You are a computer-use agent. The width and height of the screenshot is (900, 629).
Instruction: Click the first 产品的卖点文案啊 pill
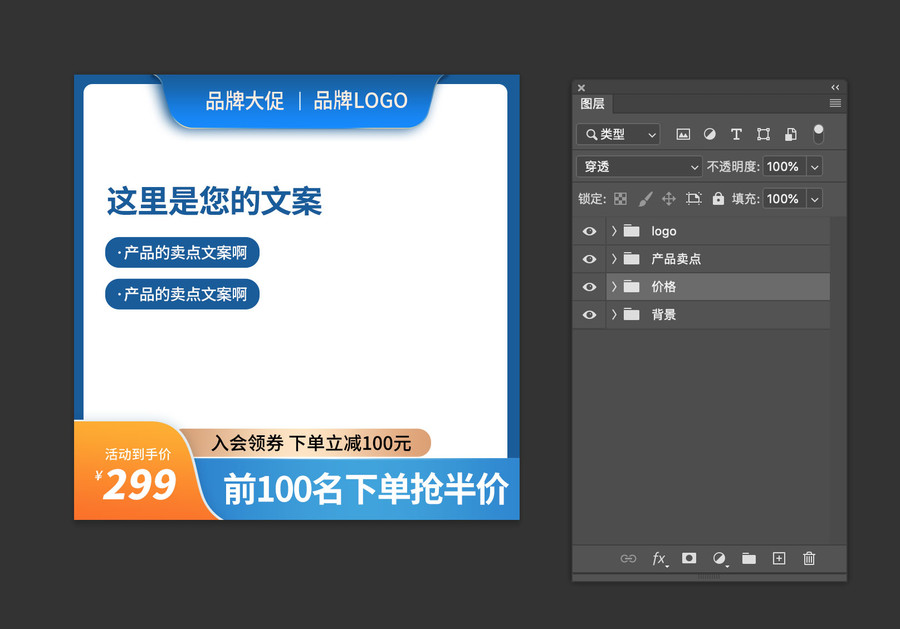click(x=183, y=253)
